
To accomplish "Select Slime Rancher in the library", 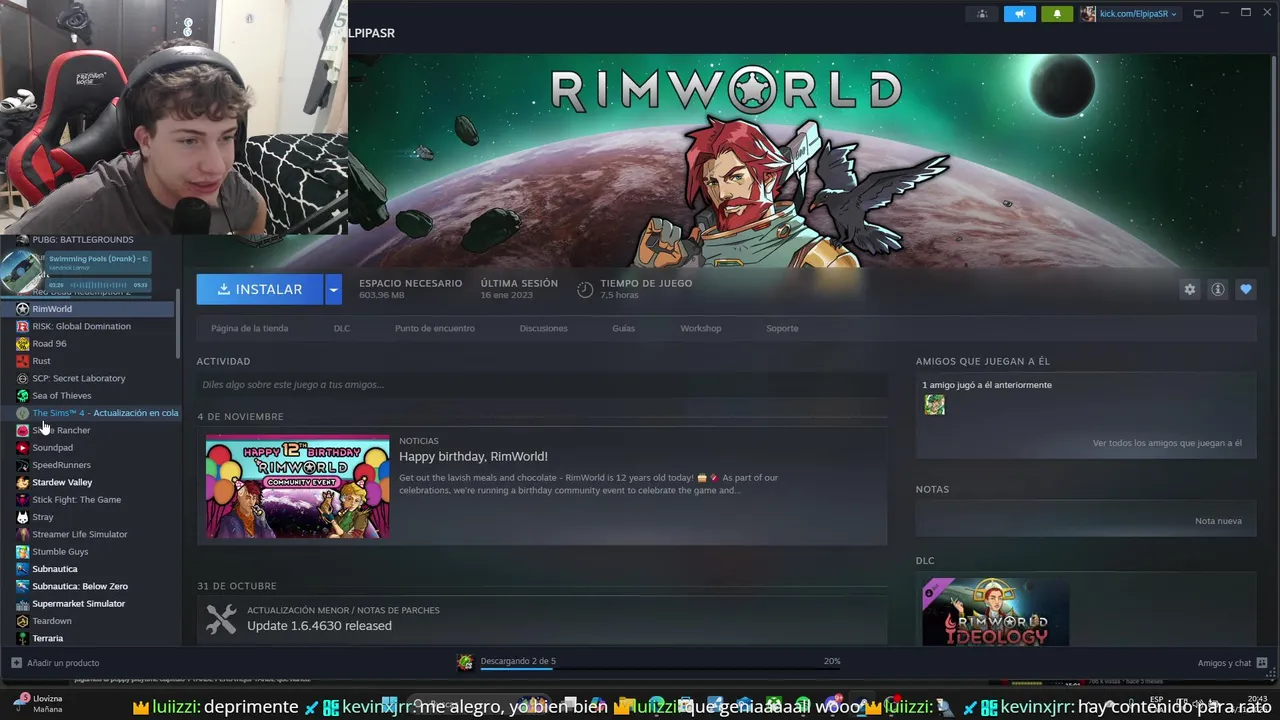I will [60, 430].
